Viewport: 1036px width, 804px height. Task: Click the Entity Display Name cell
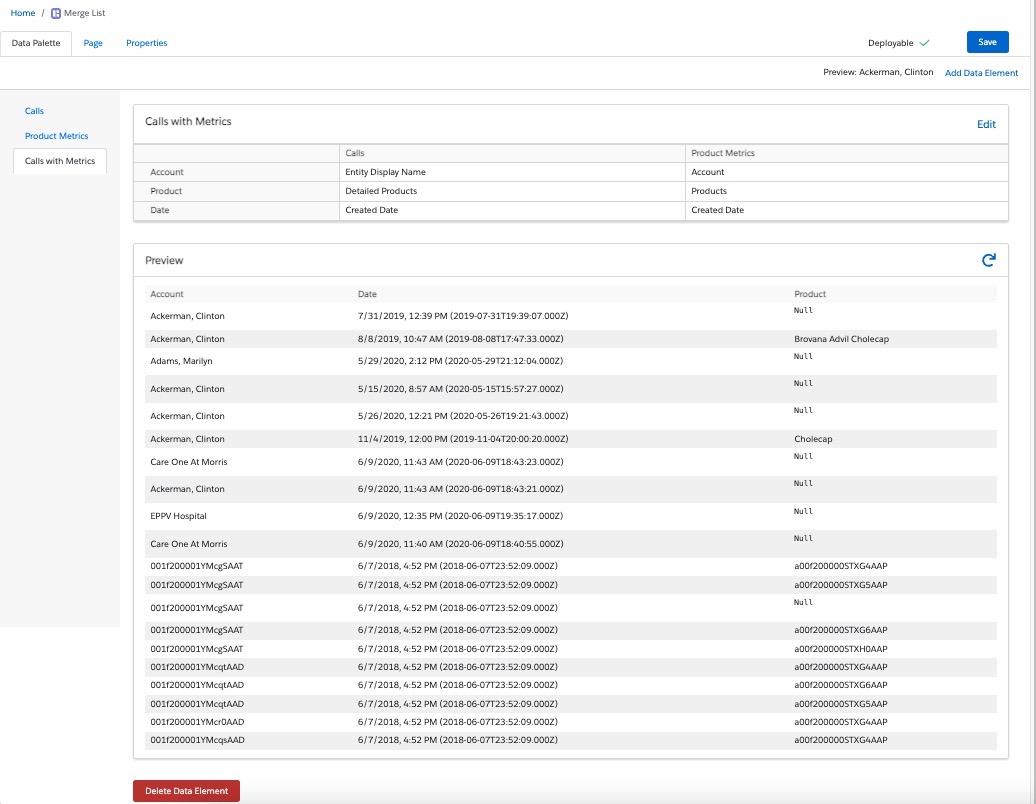tap(385, 172)
